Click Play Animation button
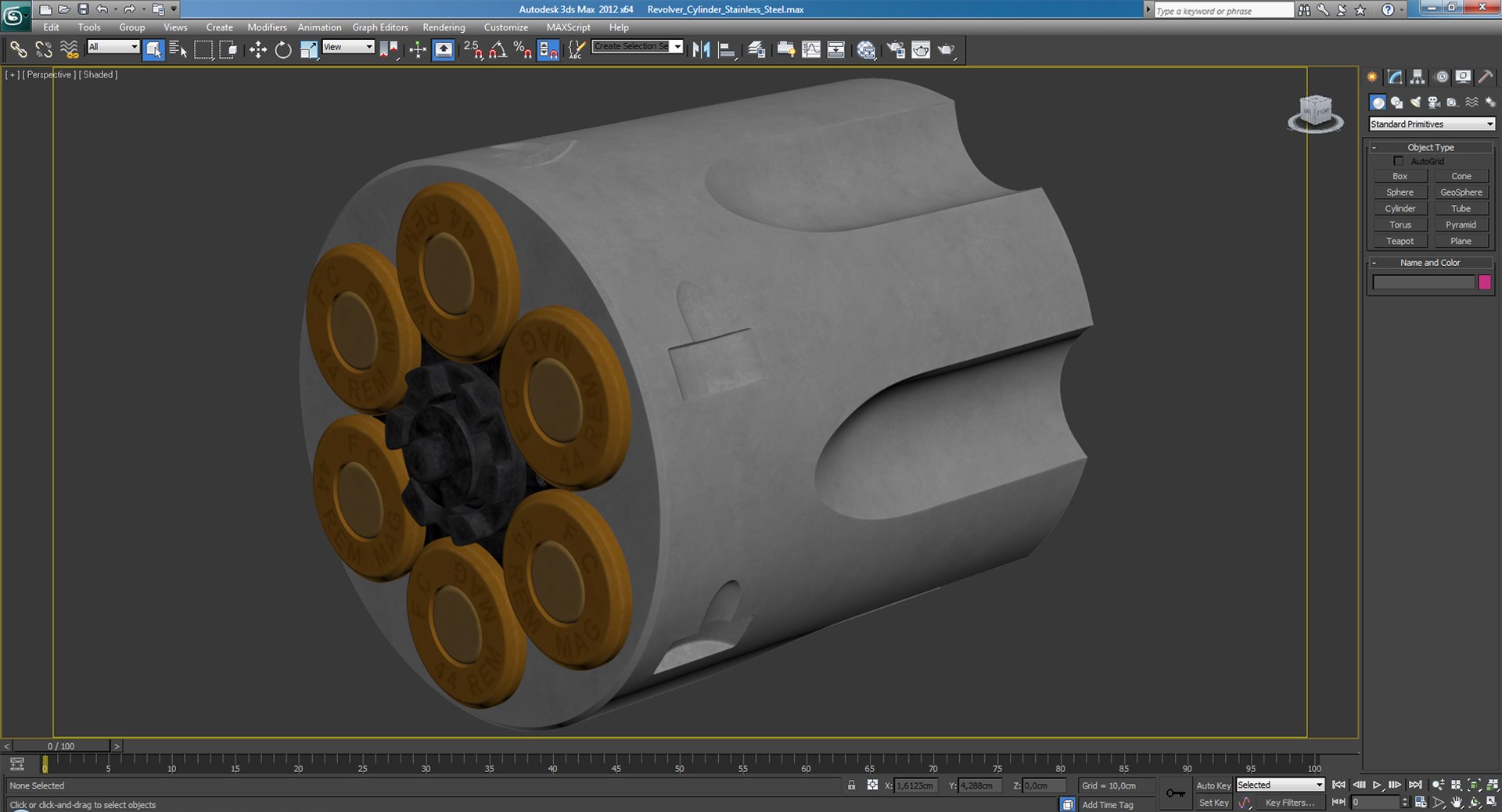Viewport: 1502px width, 812px height. click(x=1378, y=785)
